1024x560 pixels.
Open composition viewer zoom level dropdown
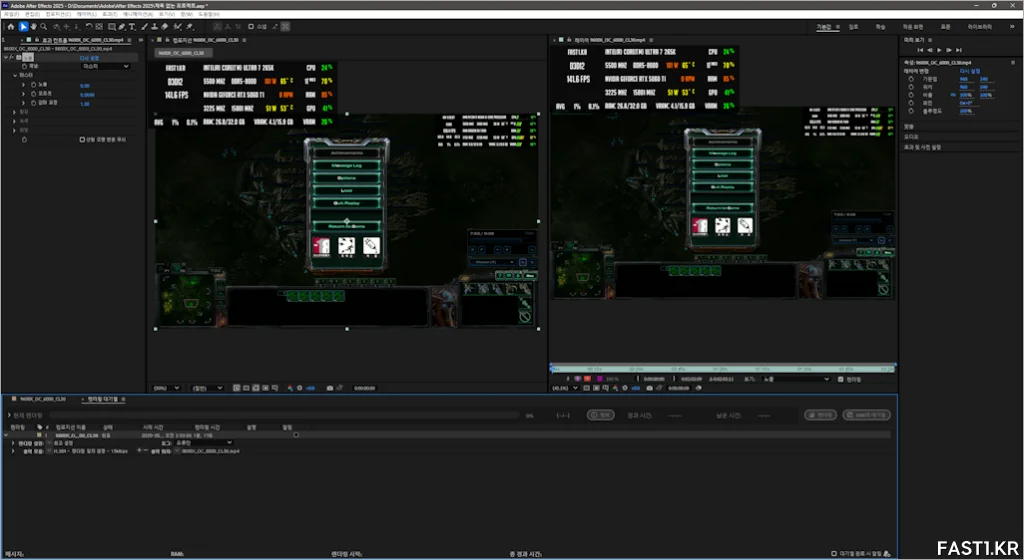[x=166, y=388]
